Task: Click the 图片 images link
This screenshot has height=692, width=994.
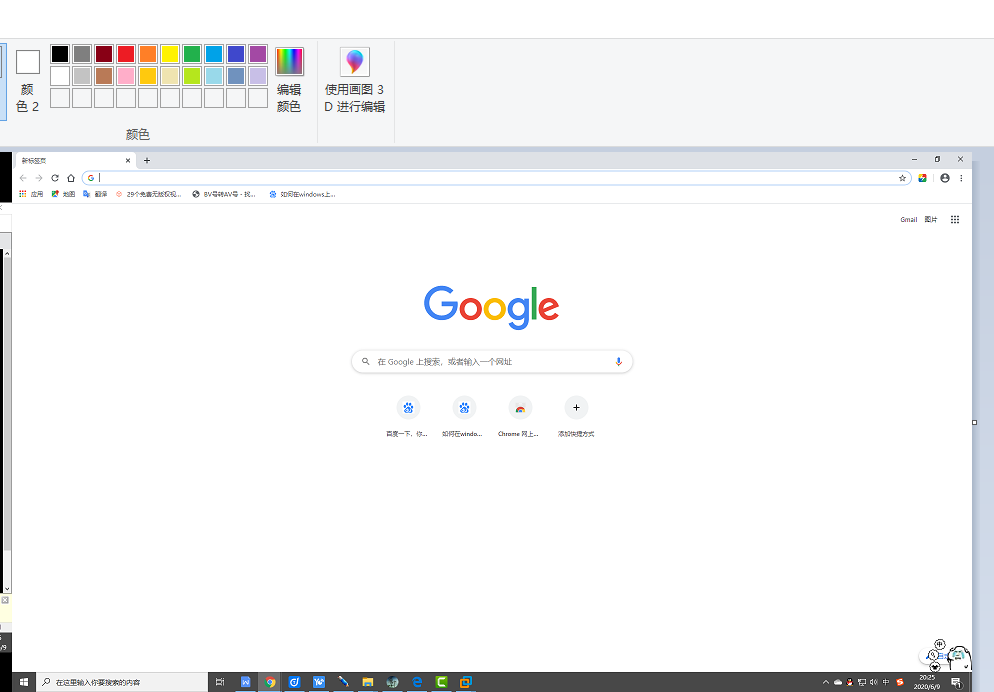Action: pos(931,219)
